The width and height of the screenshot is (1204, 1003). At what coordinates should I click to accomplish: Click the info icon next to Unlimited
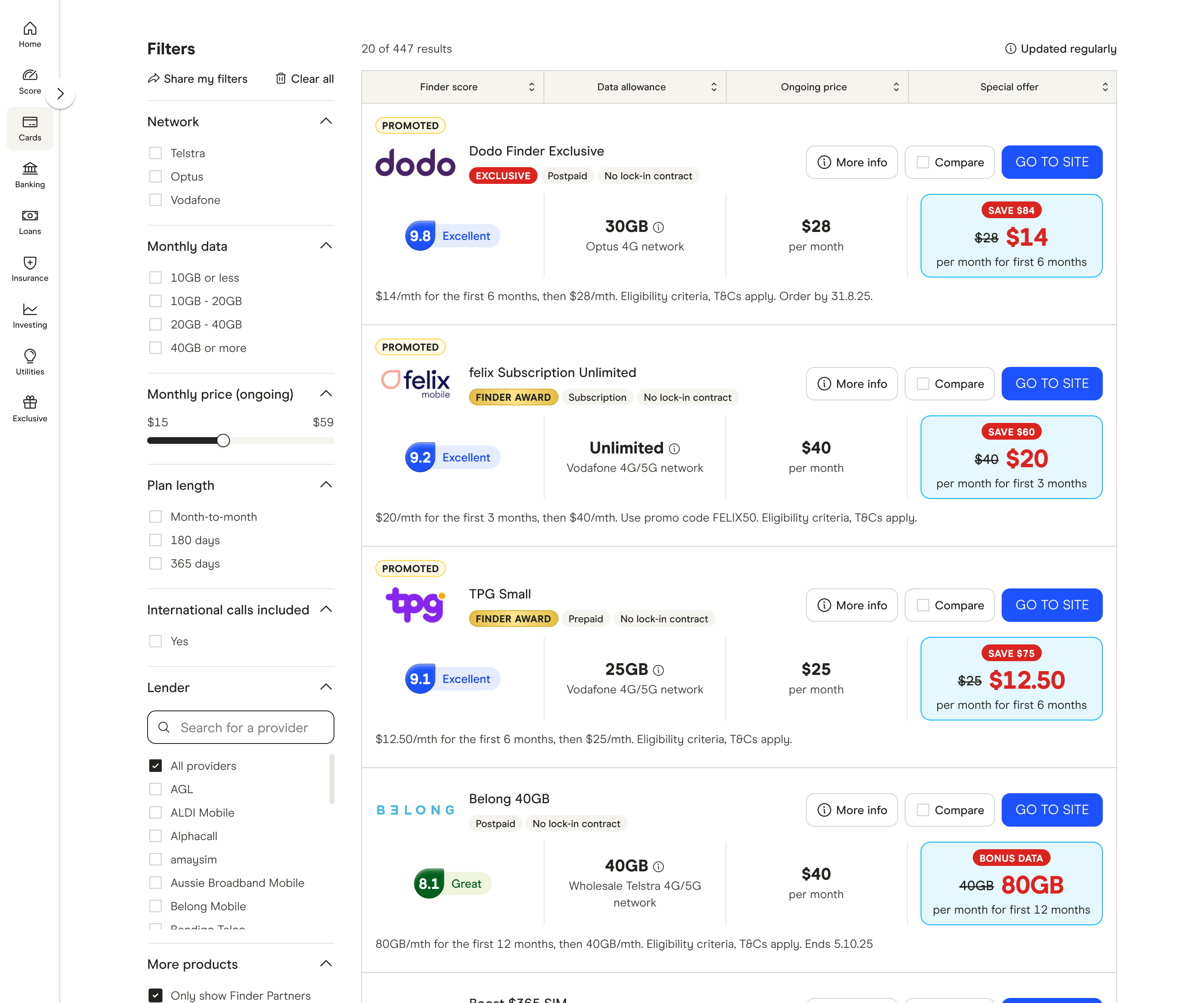[675, 449]
